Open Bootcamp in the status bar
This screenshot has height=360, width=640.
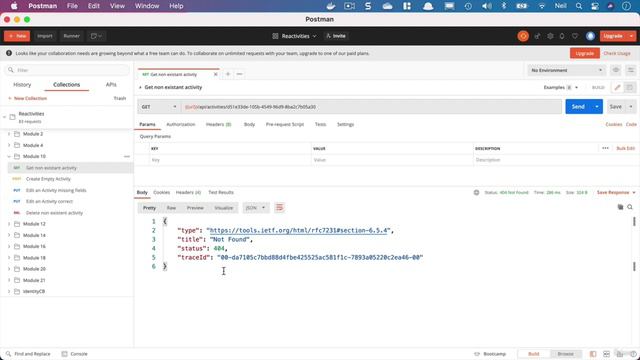click(490, 354)
